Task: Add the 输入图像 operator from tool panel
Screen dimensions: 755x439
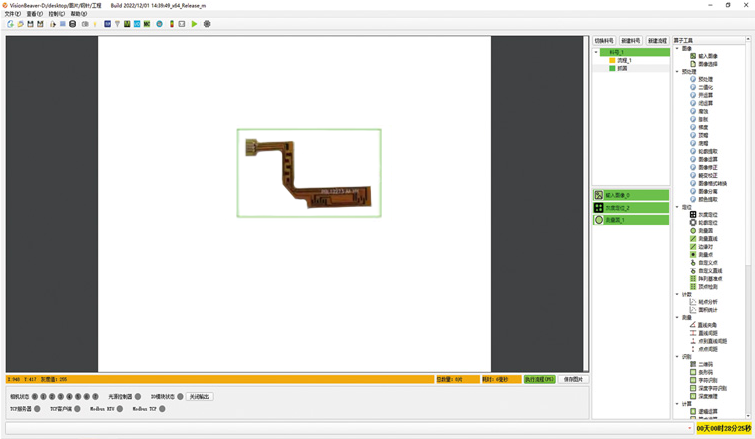Action: (709, 56)
